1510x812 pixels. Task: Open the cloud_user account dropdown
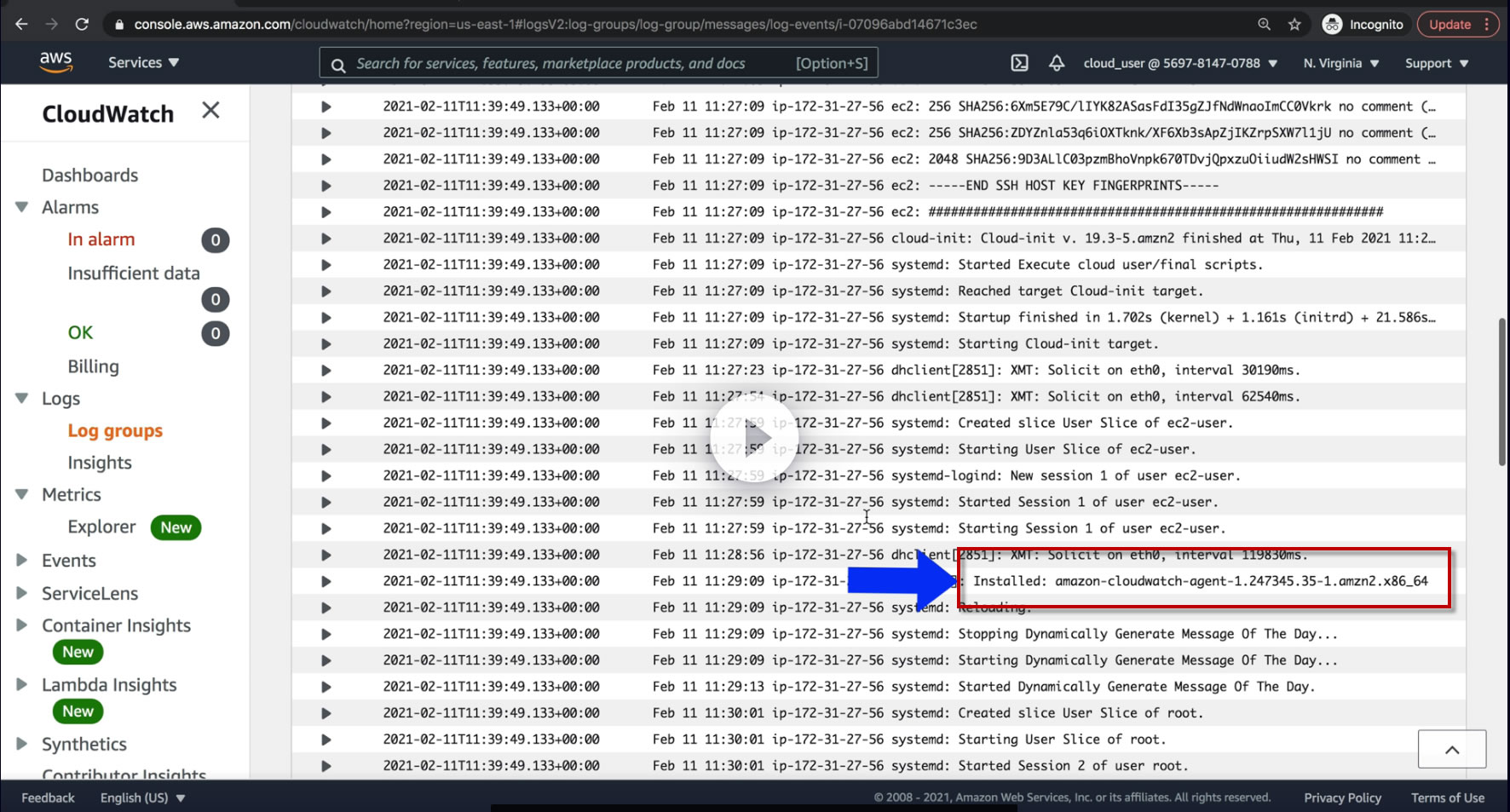1180,63
